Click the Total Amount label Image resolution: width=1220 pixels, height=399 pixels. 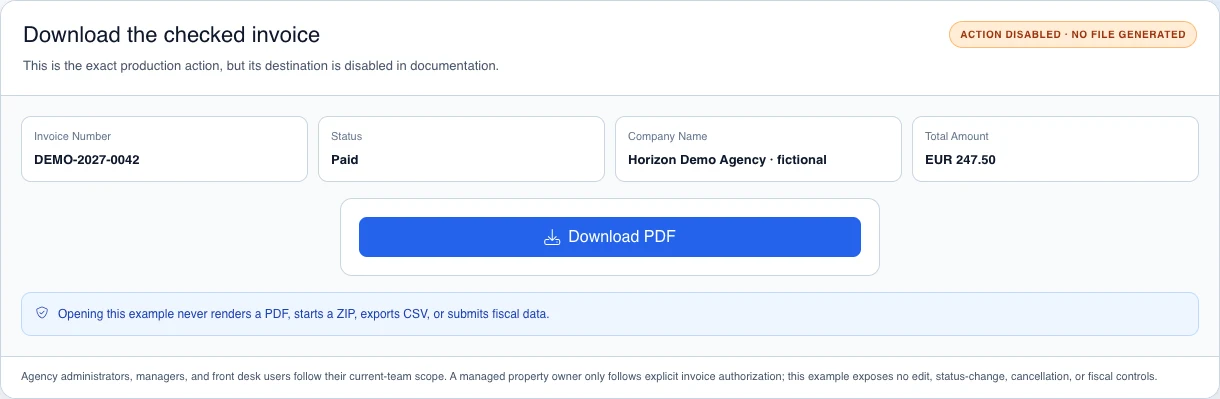(x=956, y=136)
